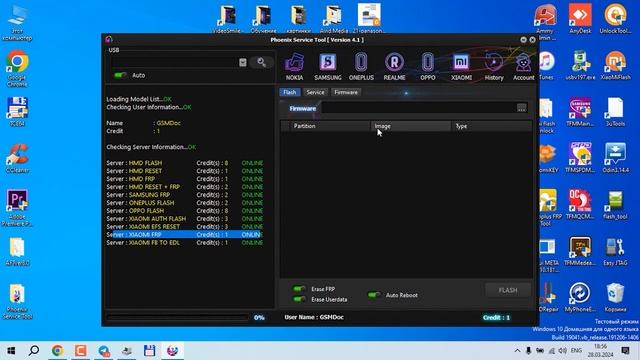The width and height of the screenshot is (640, 360).
Task: Click the User Name : GSMDoc status text
Action: point(314,317)
